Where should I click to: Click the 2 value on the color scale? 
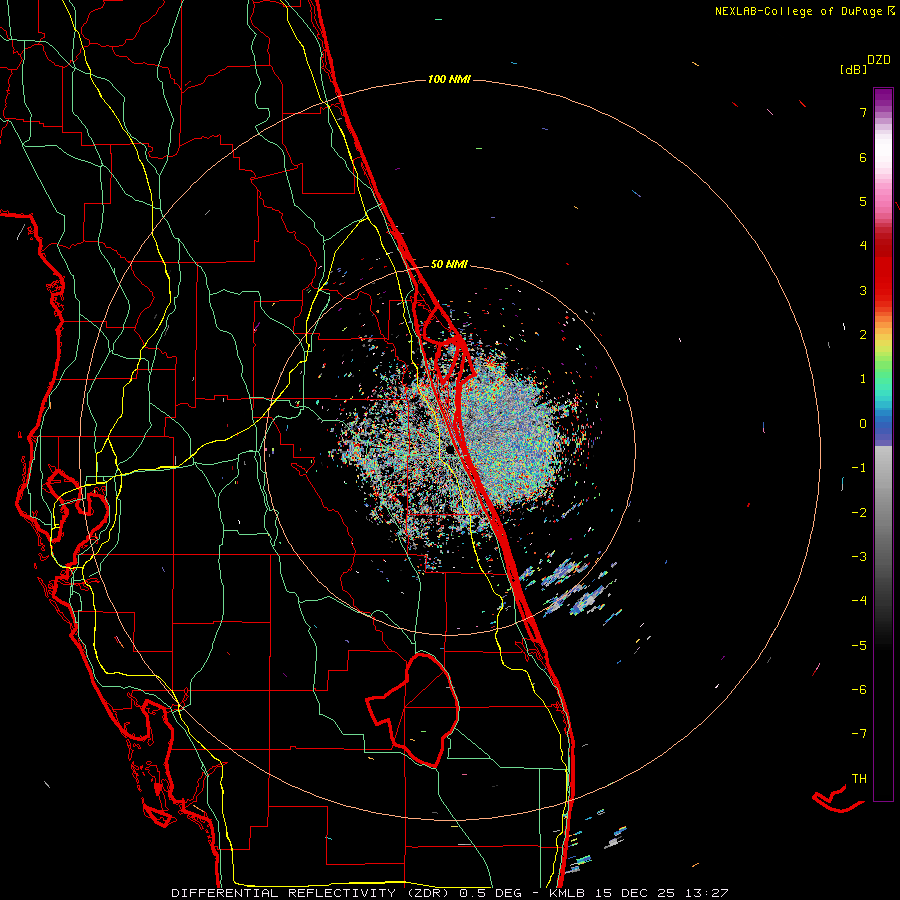click(863, 335)
